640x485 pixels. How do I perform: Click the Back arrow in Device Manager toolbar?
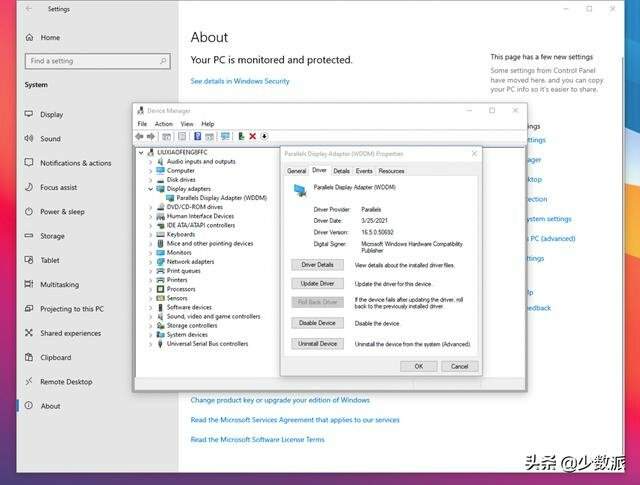click(140, 136)
